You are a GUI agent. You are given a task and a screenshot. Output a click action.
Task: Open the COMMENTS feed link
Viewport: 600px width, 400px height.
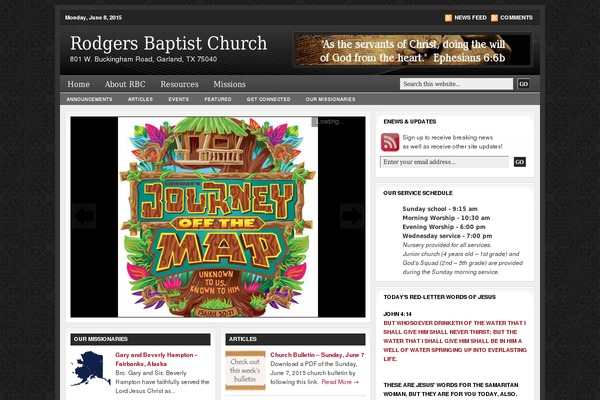pos(516,18)
